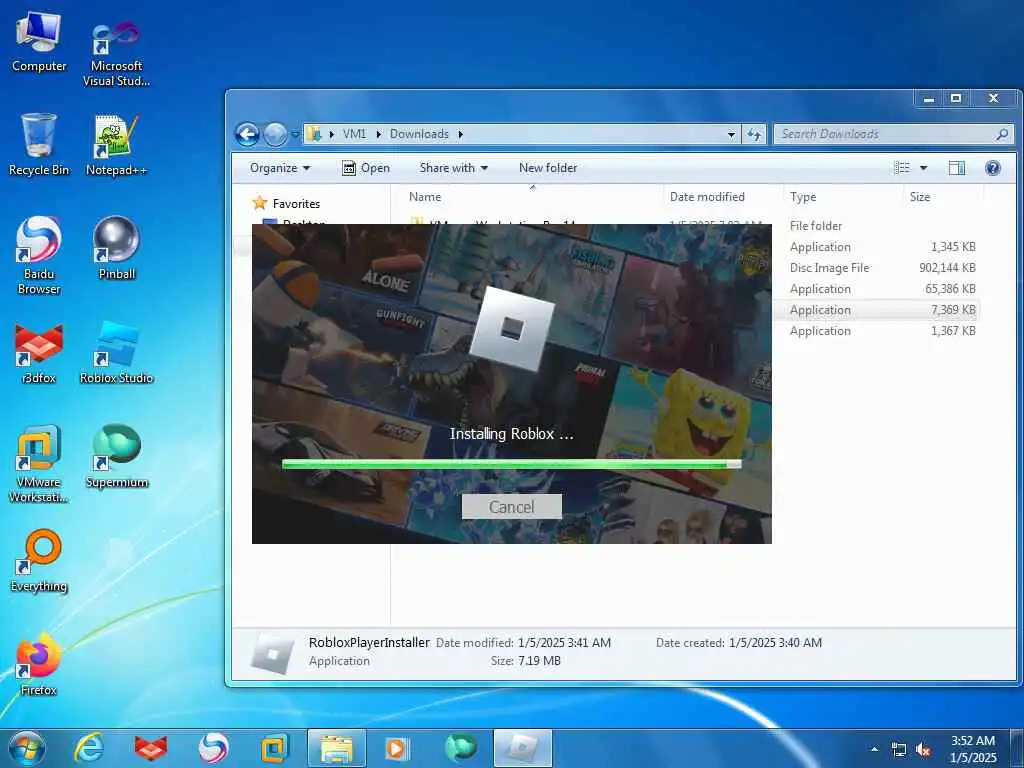Refresh the Downloads folder view
Image resolution: width=1024 pixels, height=768 pixels.
tap(754, 135)
